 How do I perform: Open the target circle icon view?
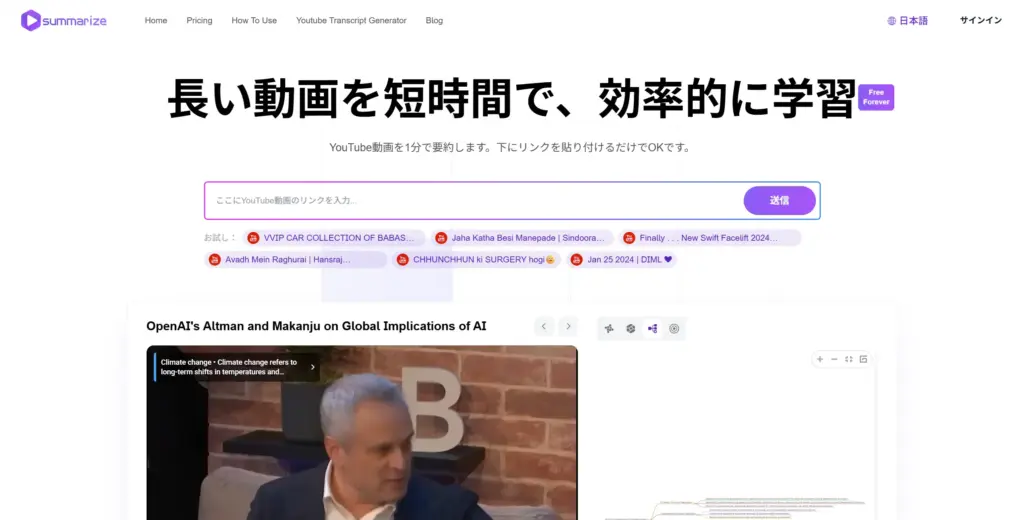click(674, 329)
